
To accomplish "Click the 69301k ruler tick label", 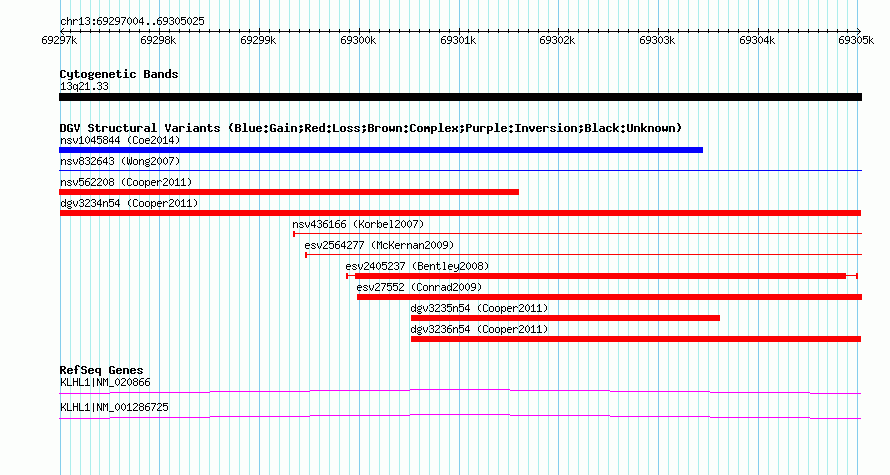I will [458, 41].
